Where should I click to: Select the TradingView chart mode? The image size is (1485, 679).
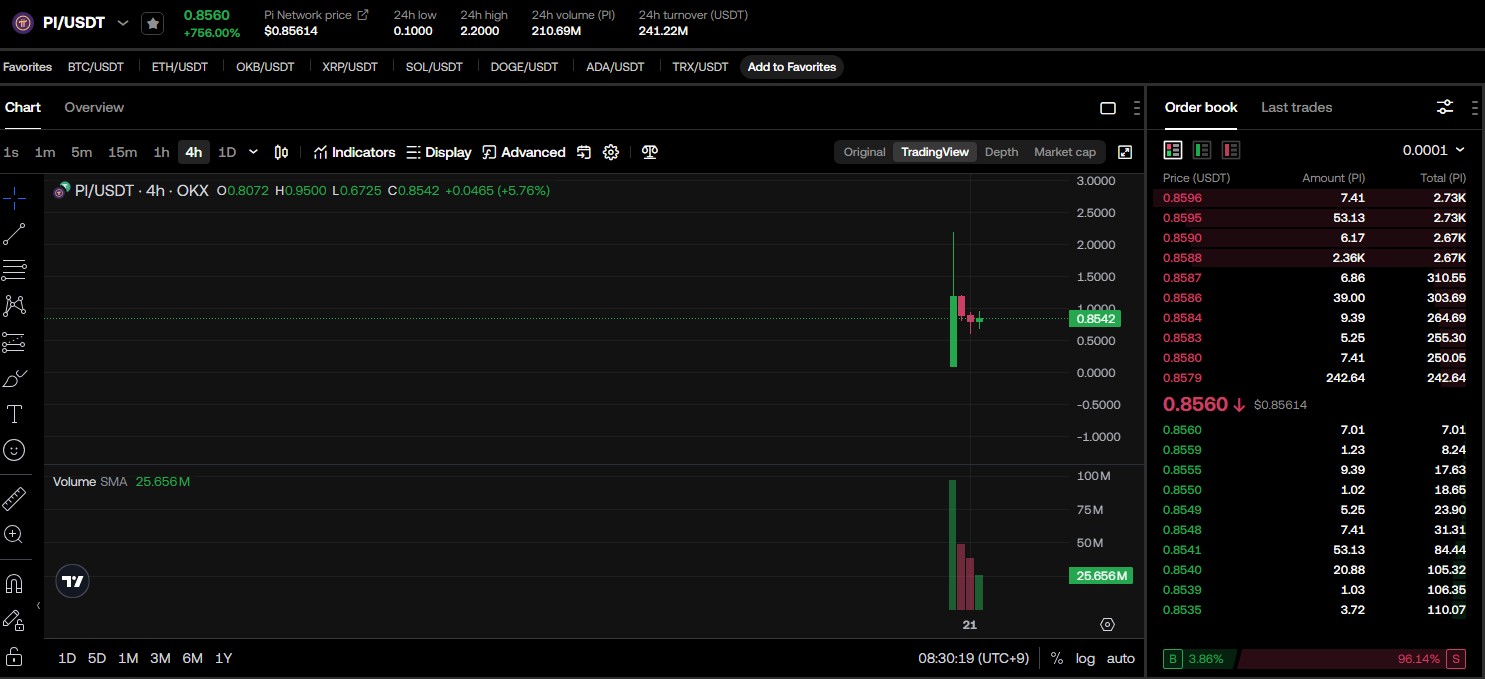point(934,152)
